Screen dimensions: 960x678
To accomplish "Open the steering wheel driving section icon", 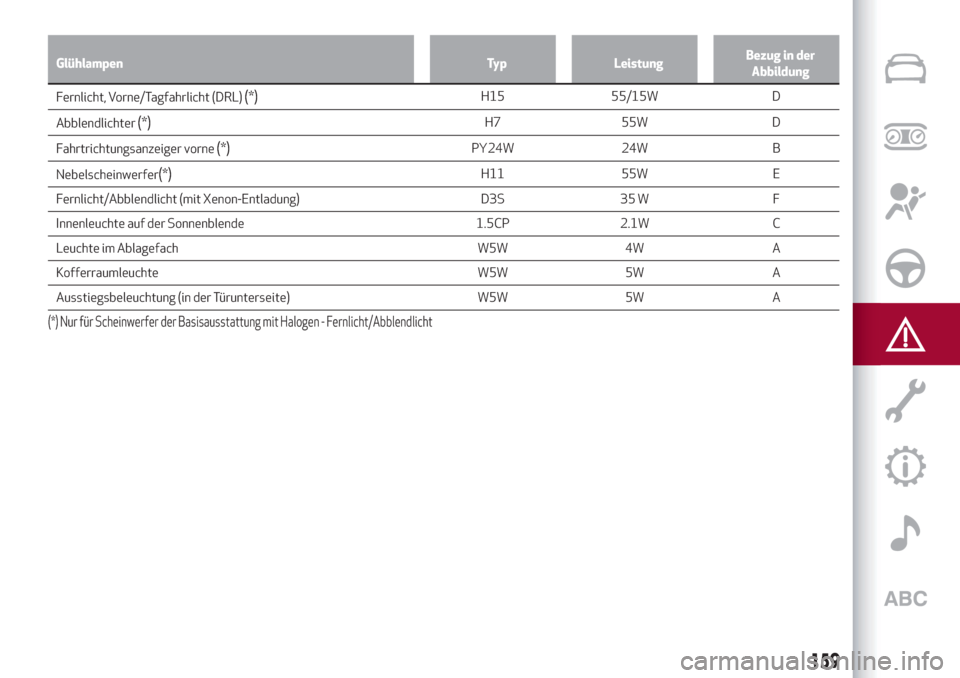I will [905, 268].
